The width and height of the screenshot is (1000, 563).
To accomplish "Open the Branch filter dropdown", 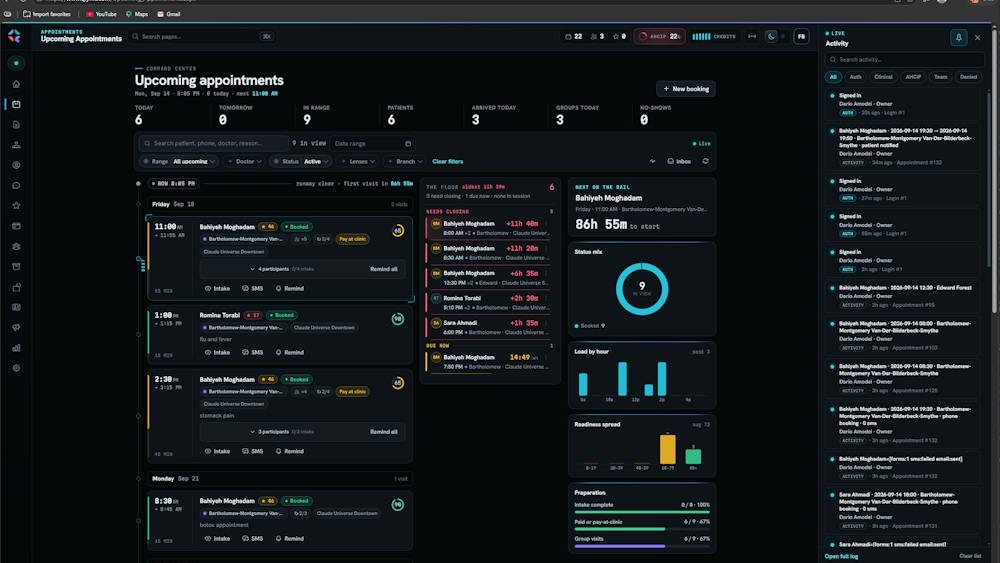I will click(405, 161).
